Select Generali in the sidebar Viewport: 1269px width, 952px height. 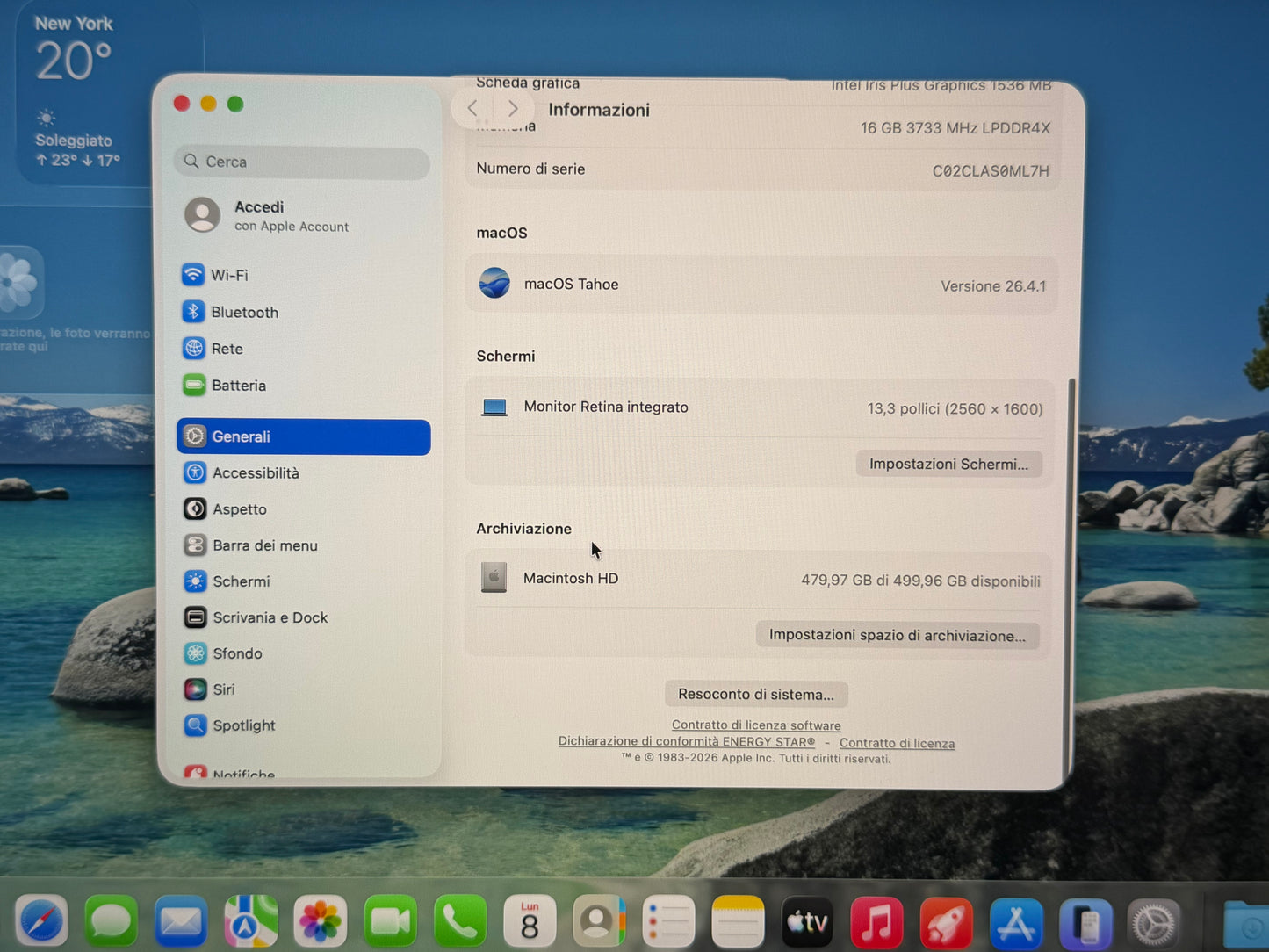click(x=303, y=437)
